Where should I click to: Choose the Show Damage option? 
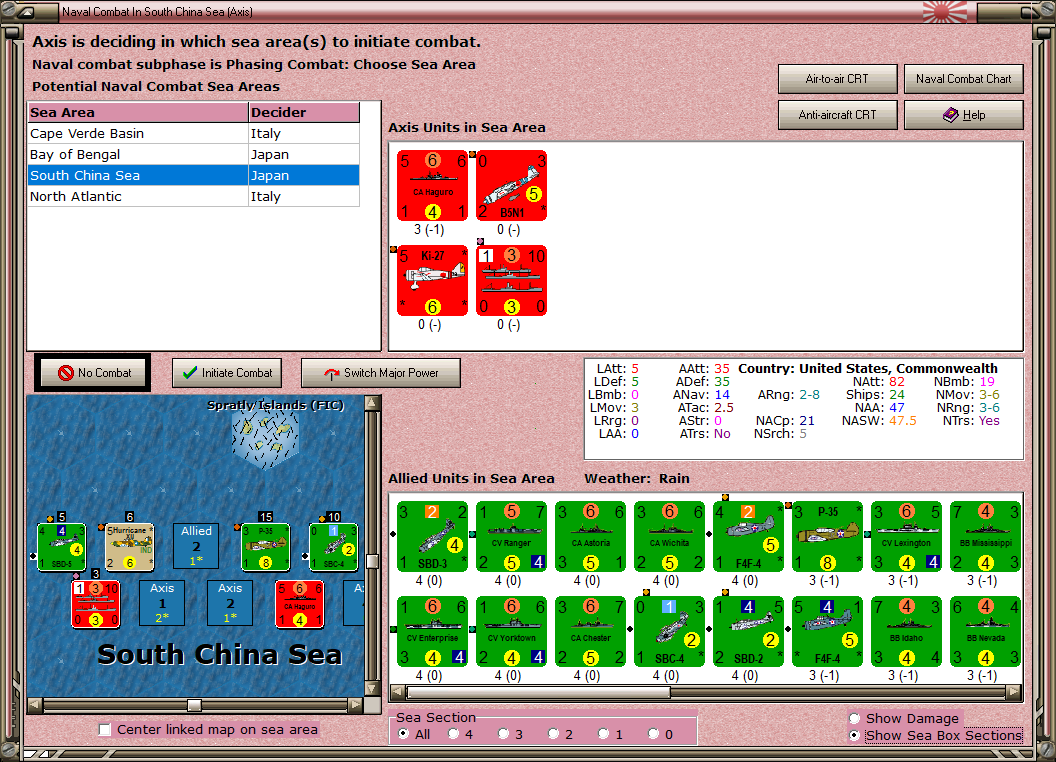tap(855, 718)
